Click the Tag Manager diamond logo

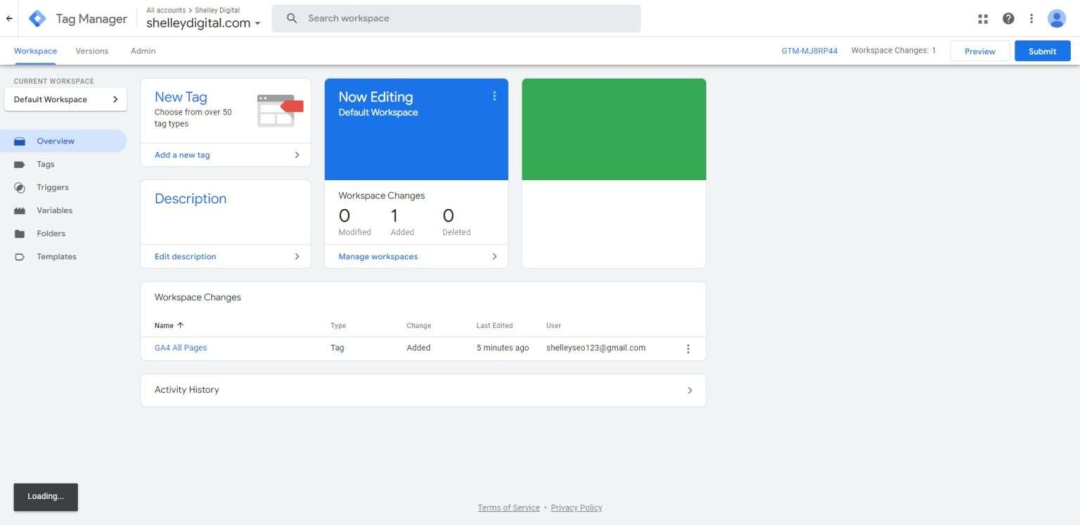(x=37, y=19)
